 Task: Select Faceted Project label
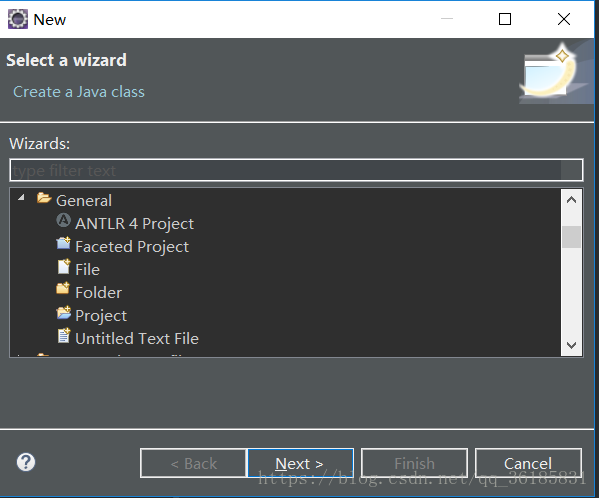point(132,247)
